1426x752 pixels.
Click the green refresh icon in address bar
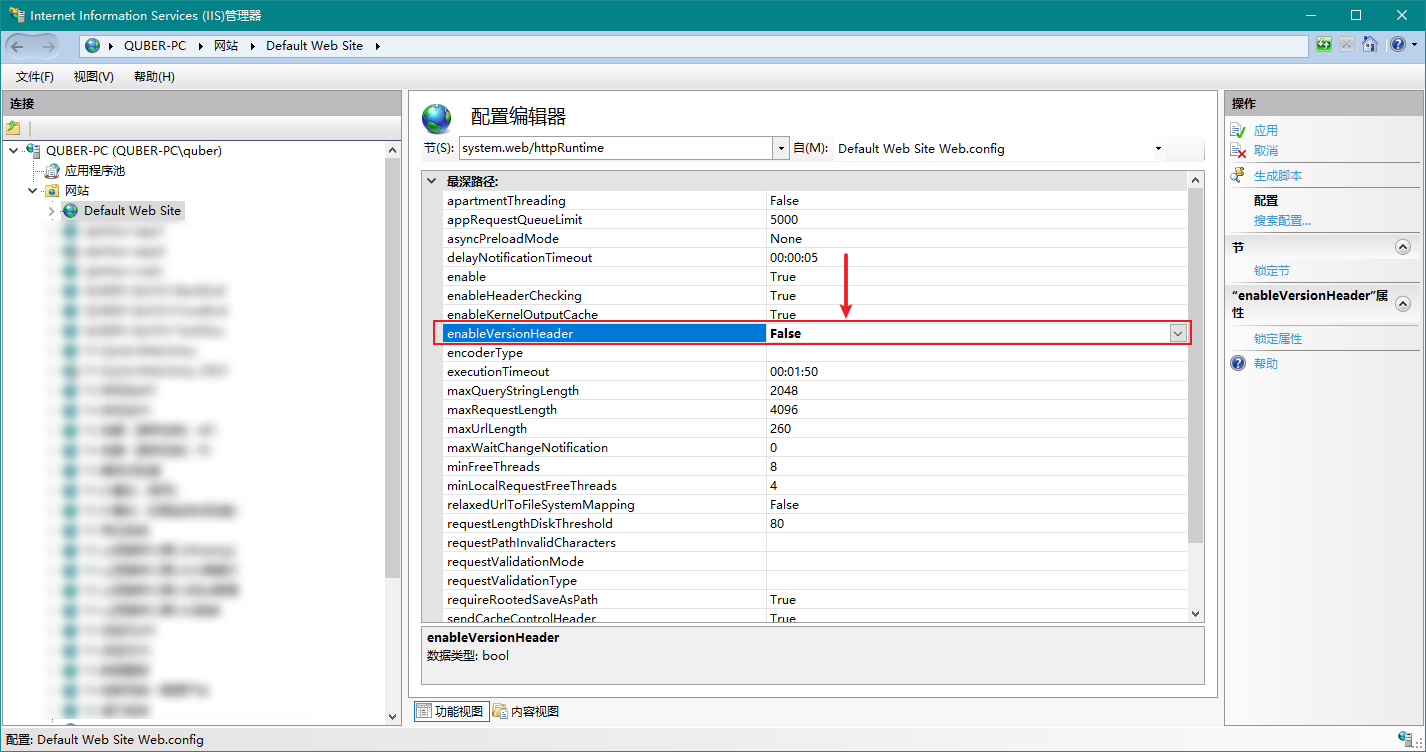(1322, 44)
